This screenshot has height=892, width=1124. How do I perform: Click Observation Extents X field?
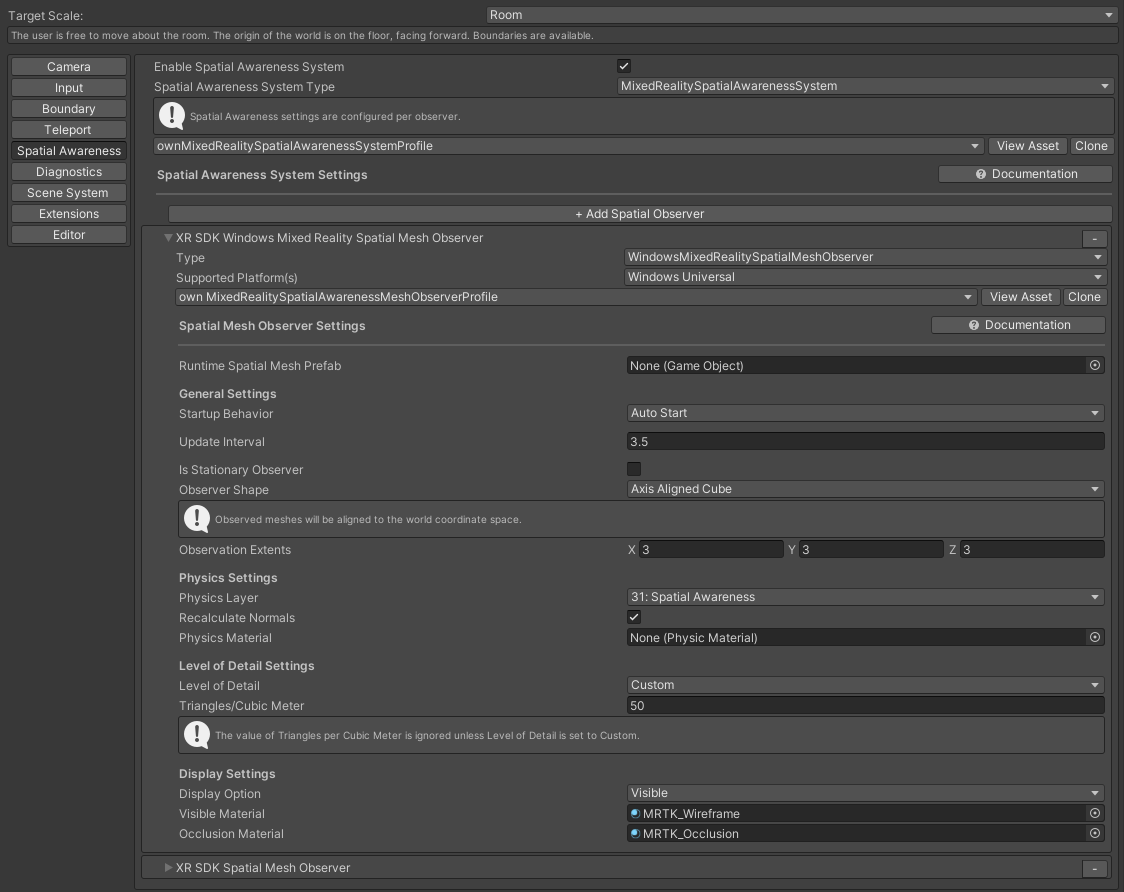[711, 549]
